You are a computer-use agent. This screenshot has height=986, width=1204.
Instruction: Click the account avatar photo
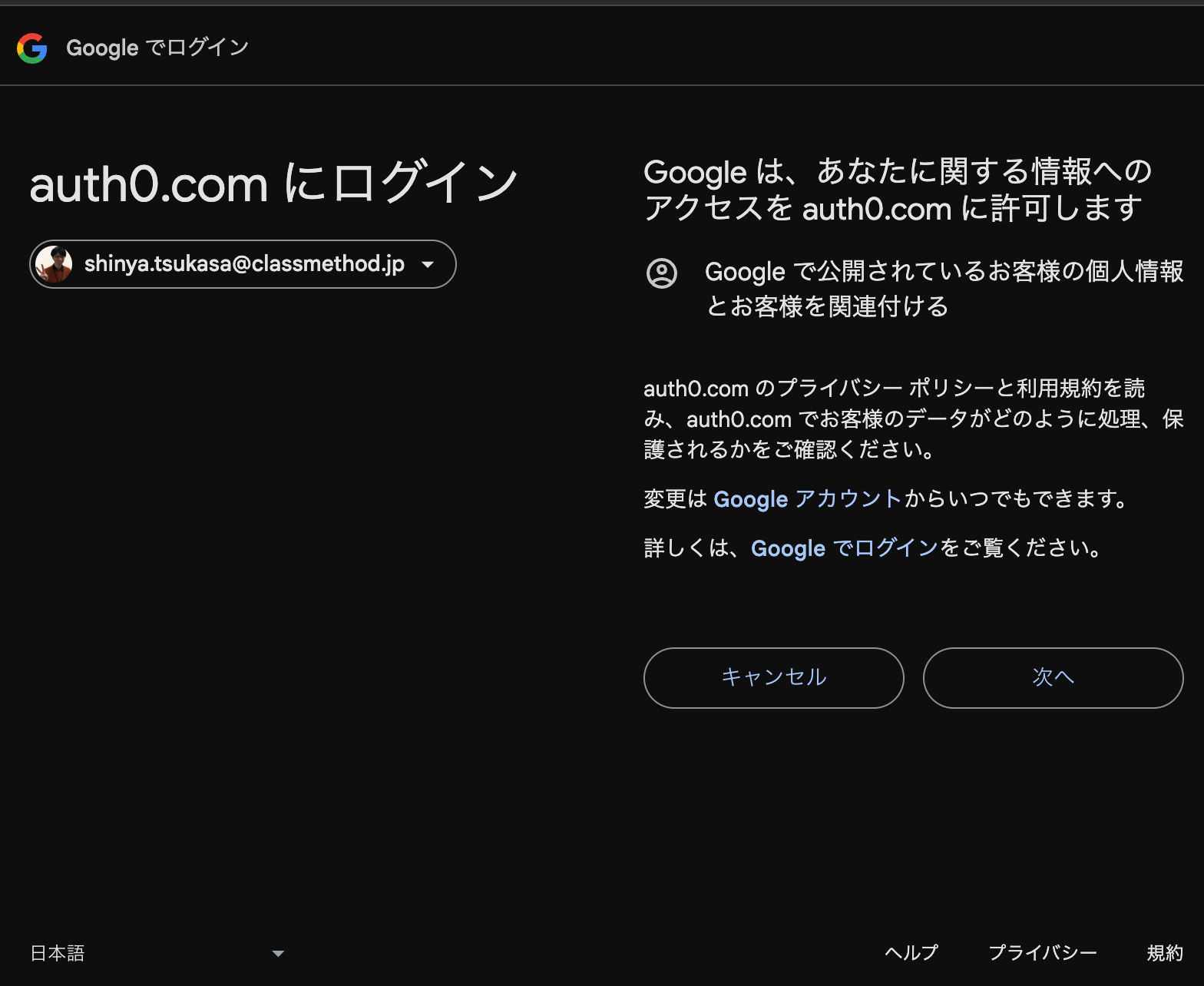54,264
